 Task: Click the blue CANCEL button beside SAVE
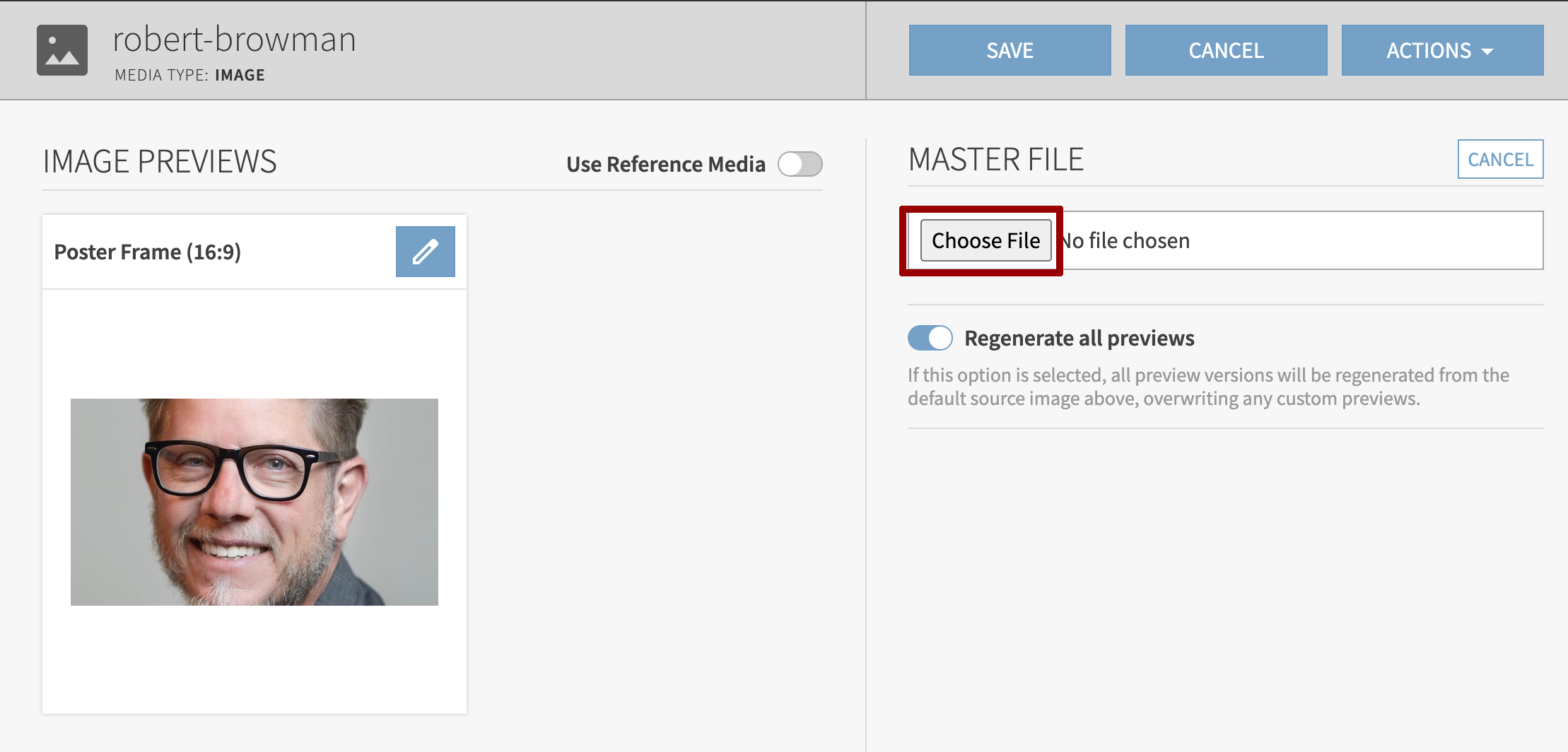1226,50
